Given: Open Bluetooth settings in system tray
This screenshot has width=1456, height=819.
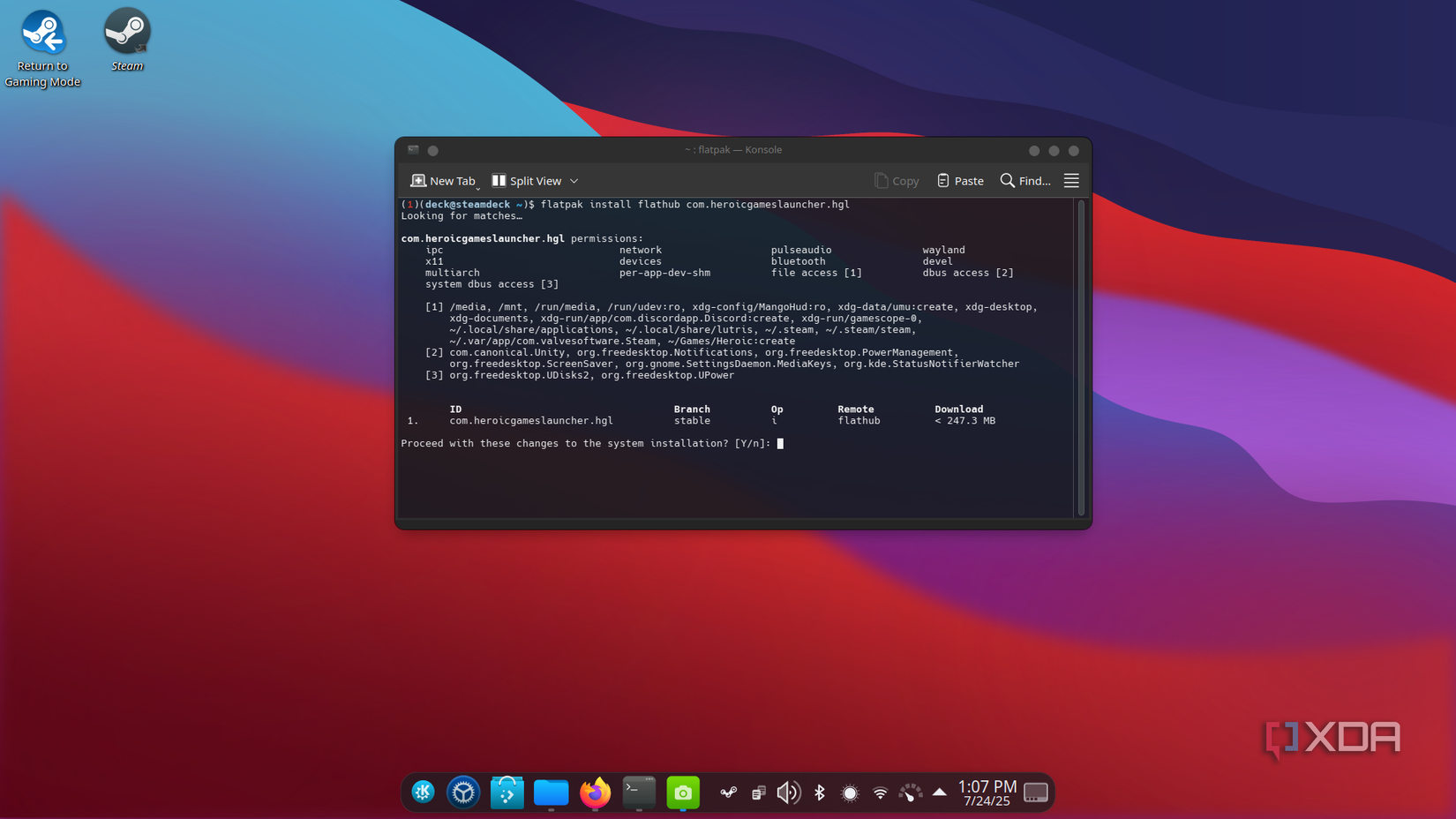Looking at the screenshot, I should click(820, 793).
